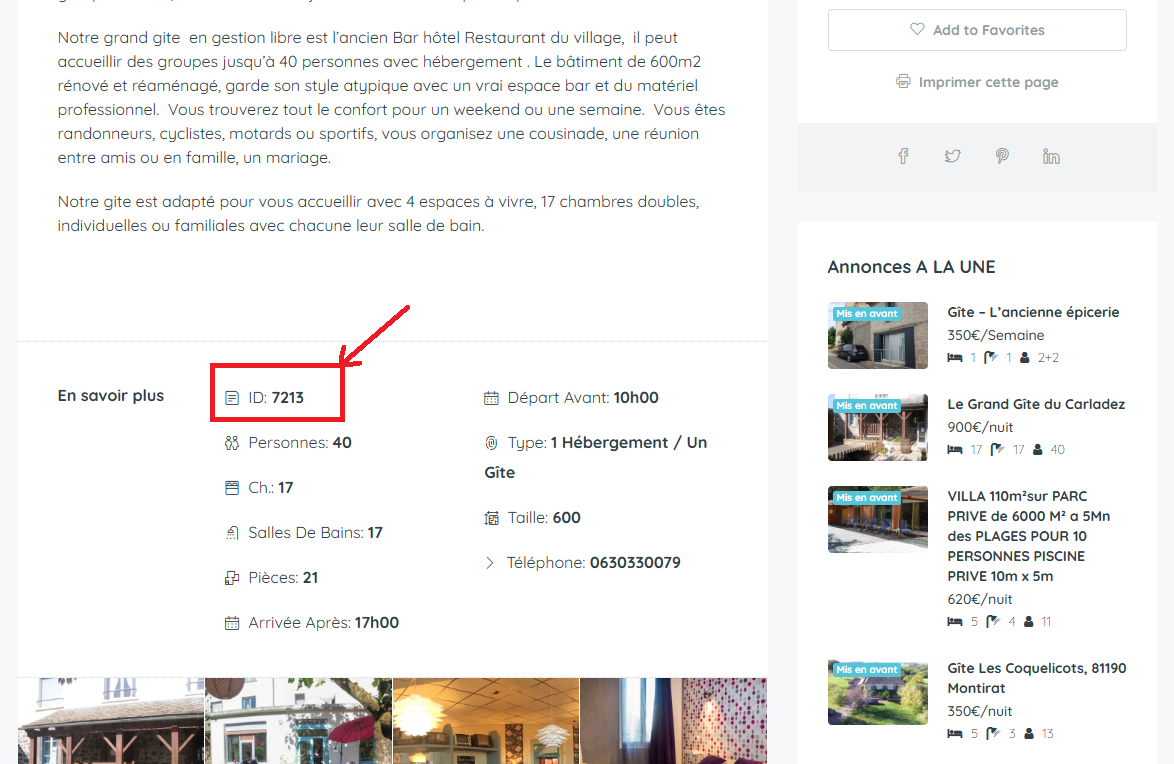Click the L'ancienne épicerie thumbnail image
The width and height of the screenshot is (1174, 764).
pos(878,335)
